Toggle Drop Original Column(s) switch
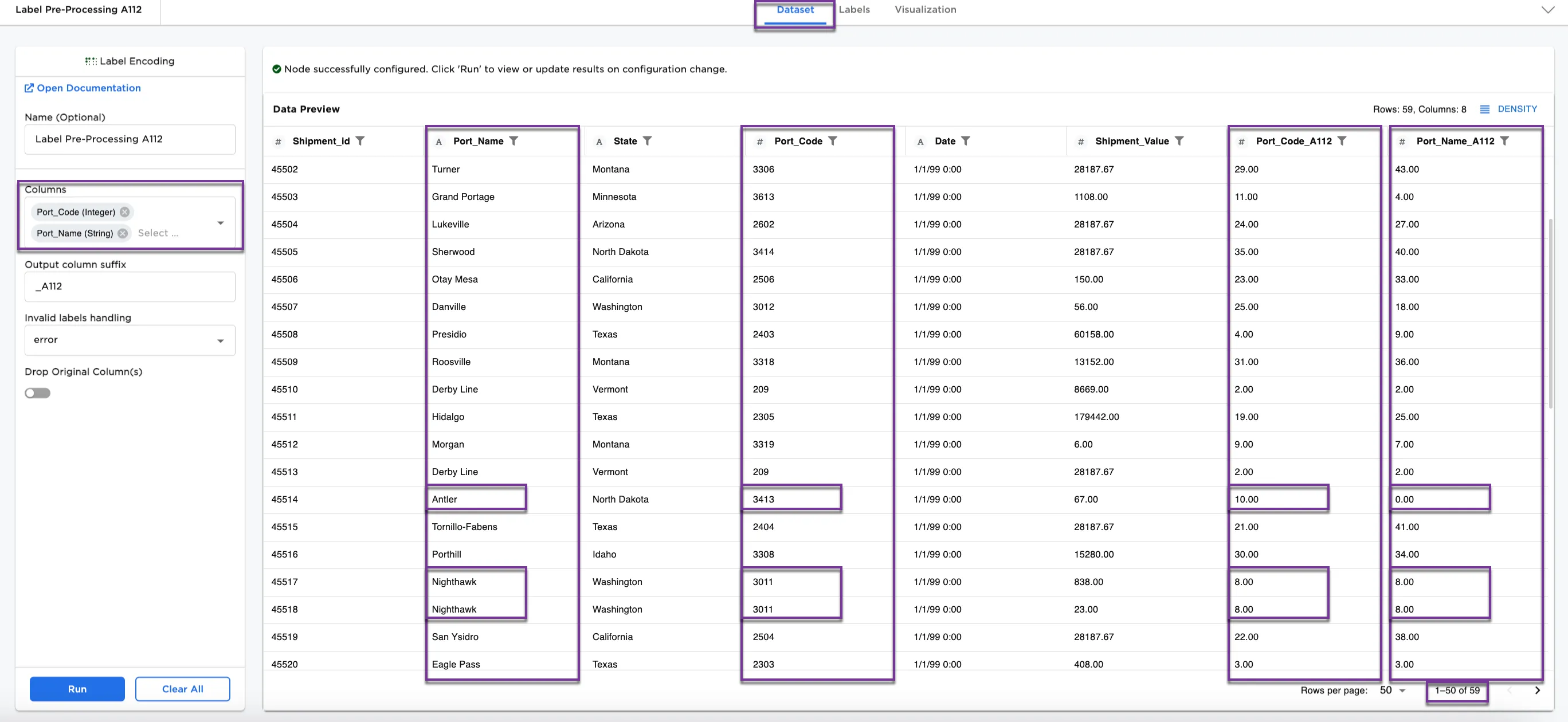Image resolution: width=1568 pixels, height=722 pixels. coord(38,393)
